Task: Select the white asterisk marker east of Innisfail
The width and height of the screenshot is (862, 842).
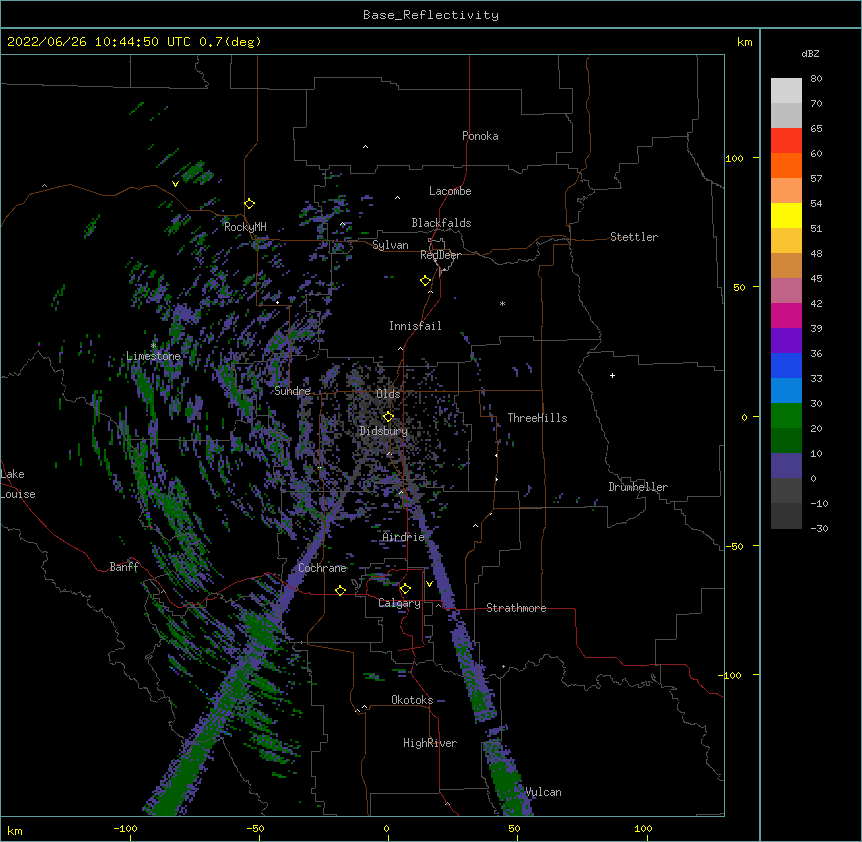Action: pyautogui.click(x=502, y=303)
